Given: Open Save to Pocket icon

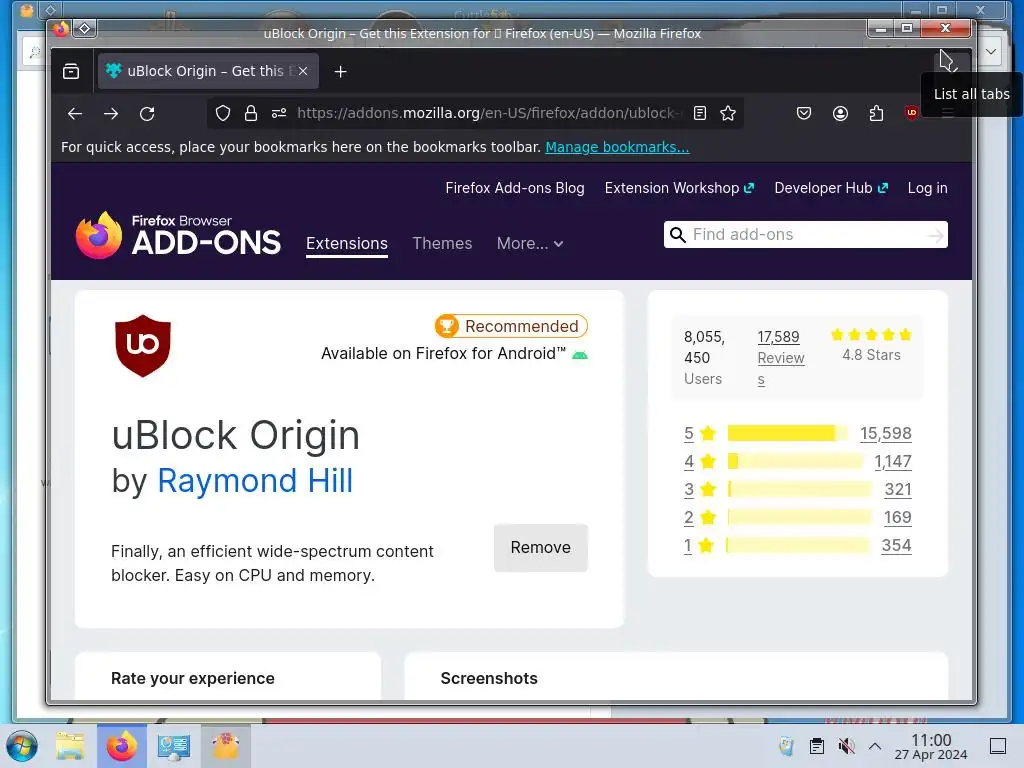Looking at the screenshot, I should click(804, 114).
